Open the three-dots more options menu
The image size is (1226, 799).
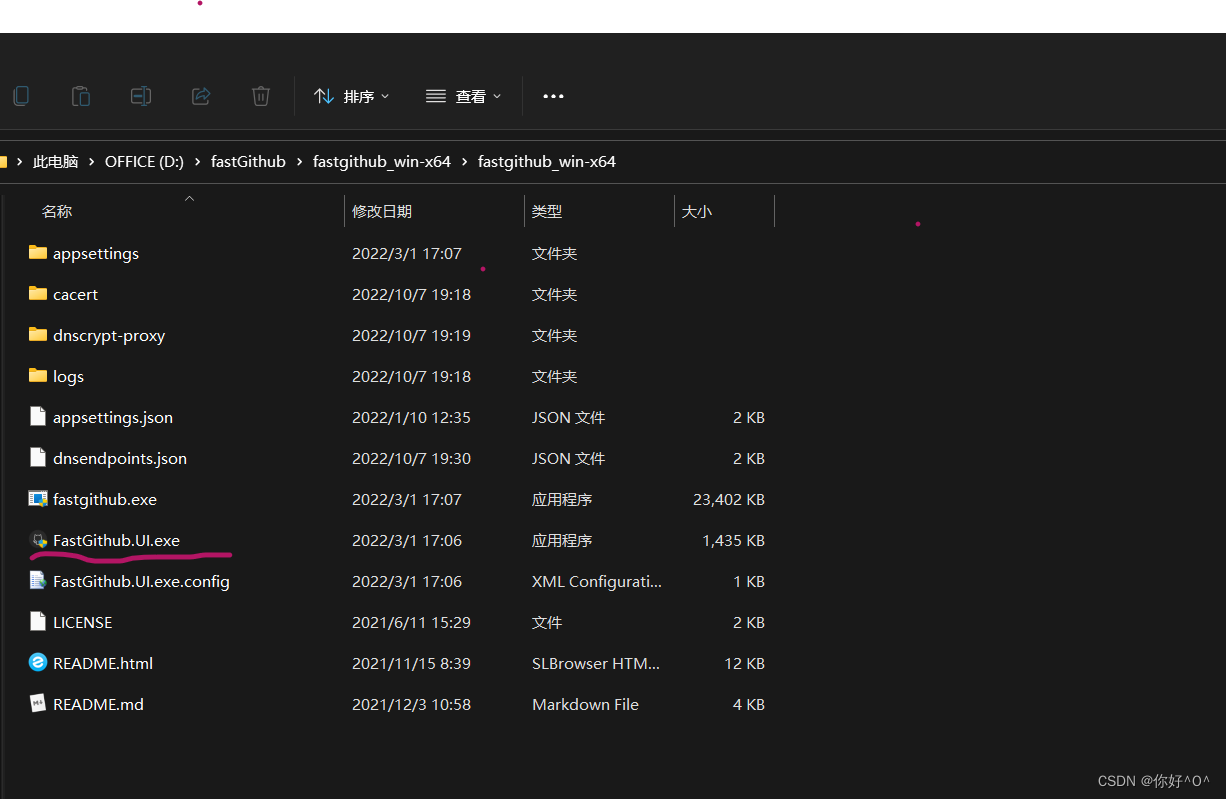pos(553,96)
